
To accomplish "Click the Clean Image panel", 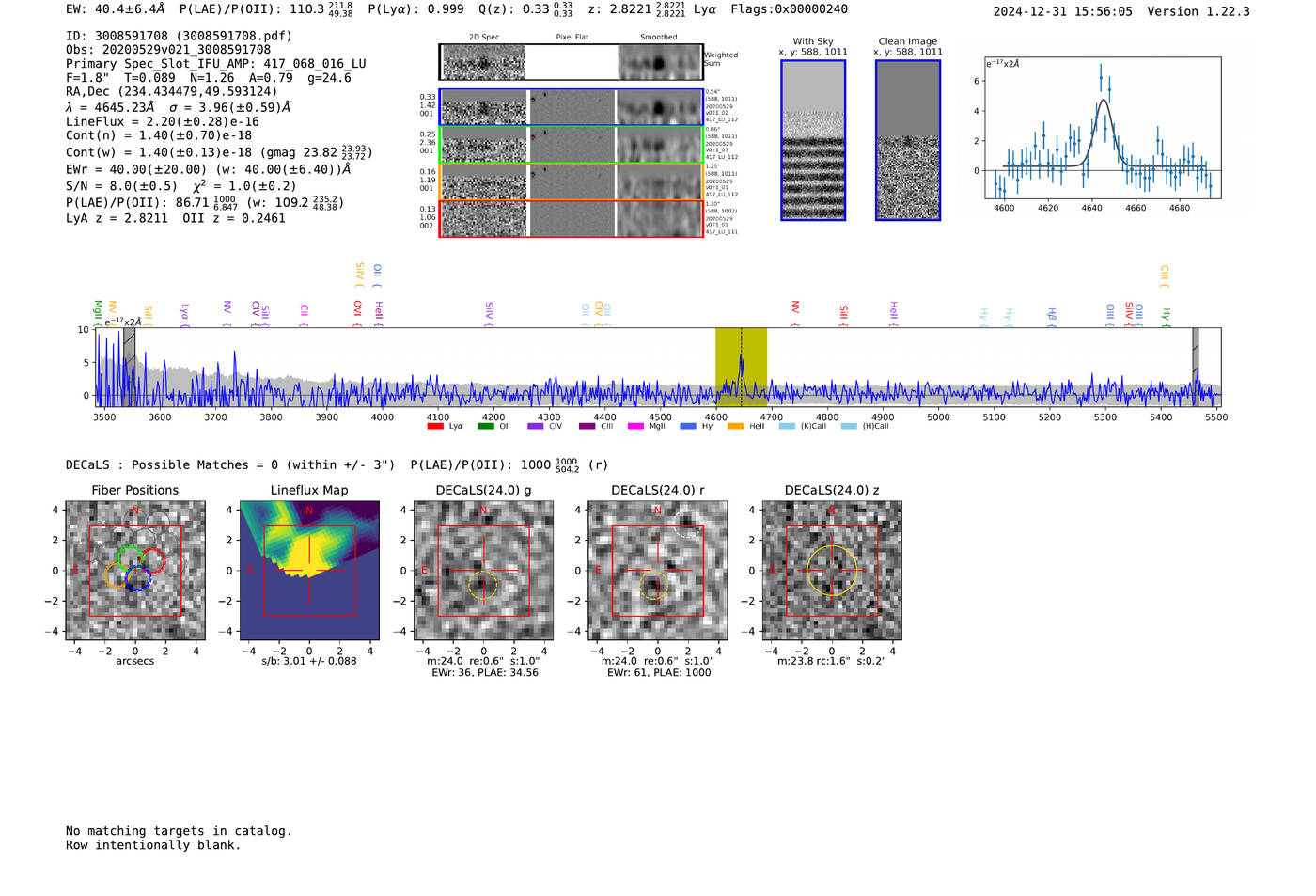I will point(908,140).
